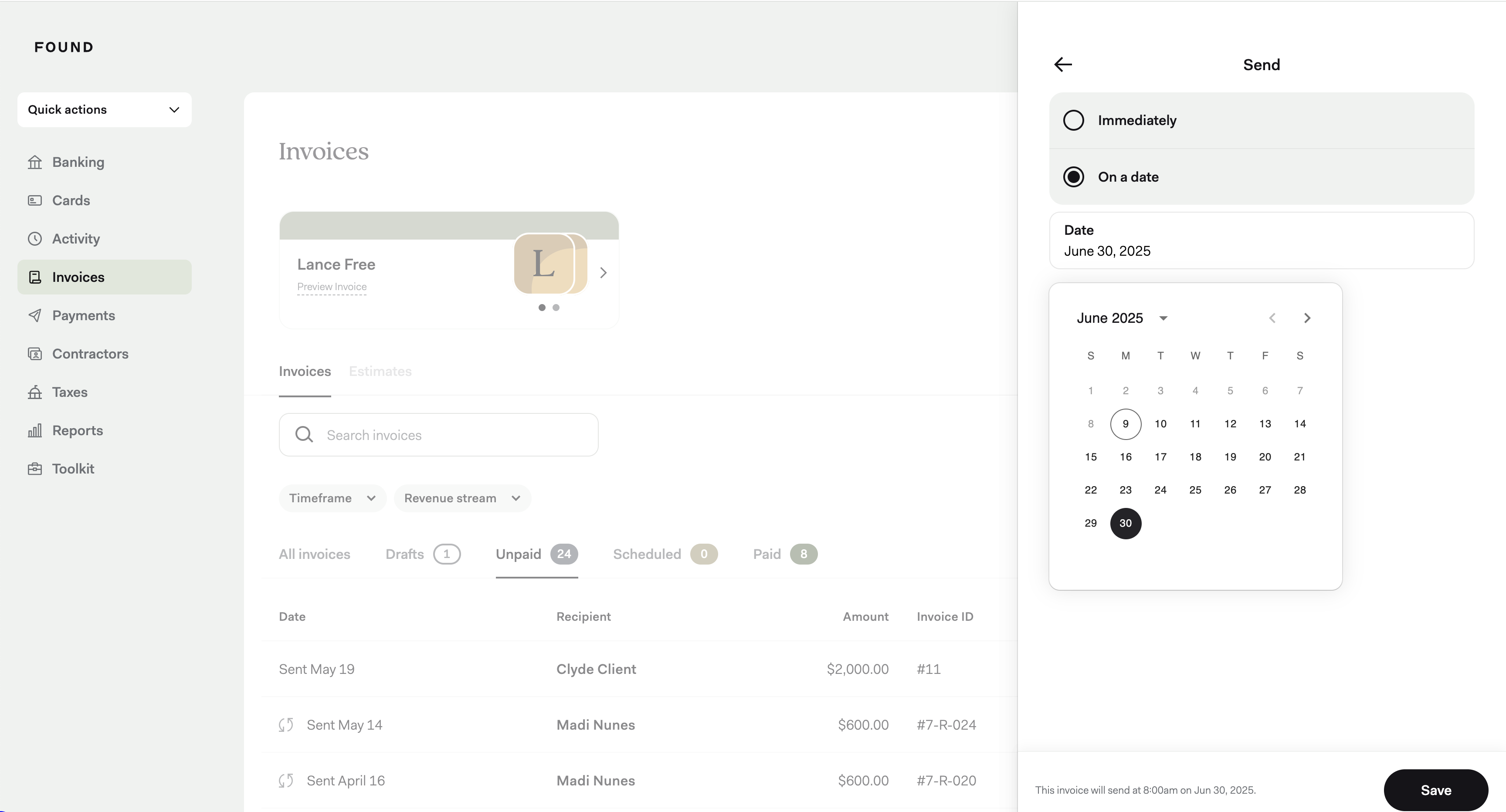Click the Preview Invoice link
The width and height of the screenshot is (1506, 812).
332,287
